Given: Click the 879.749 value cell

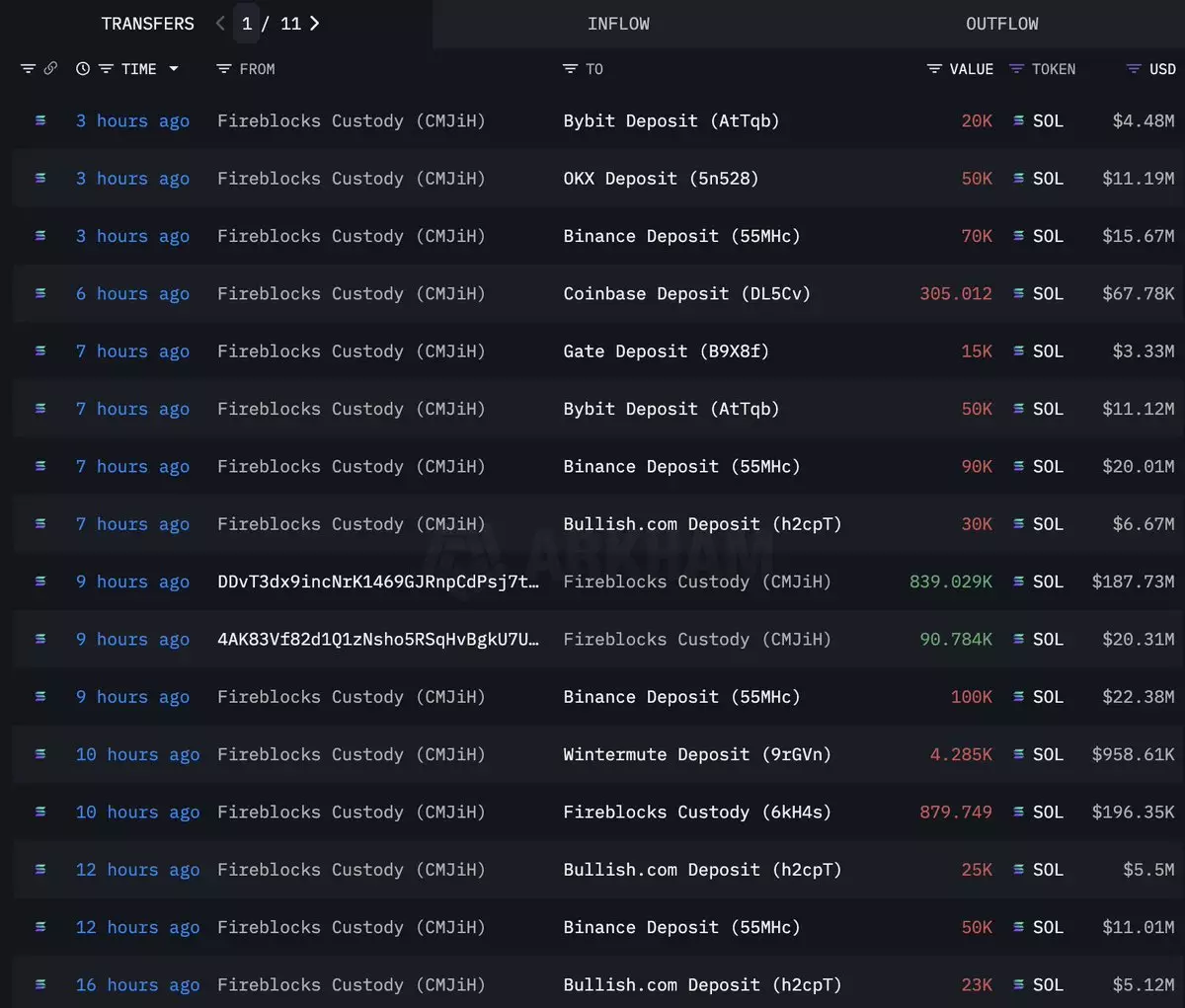Looking at the screenshot, I should coord(955,812).
